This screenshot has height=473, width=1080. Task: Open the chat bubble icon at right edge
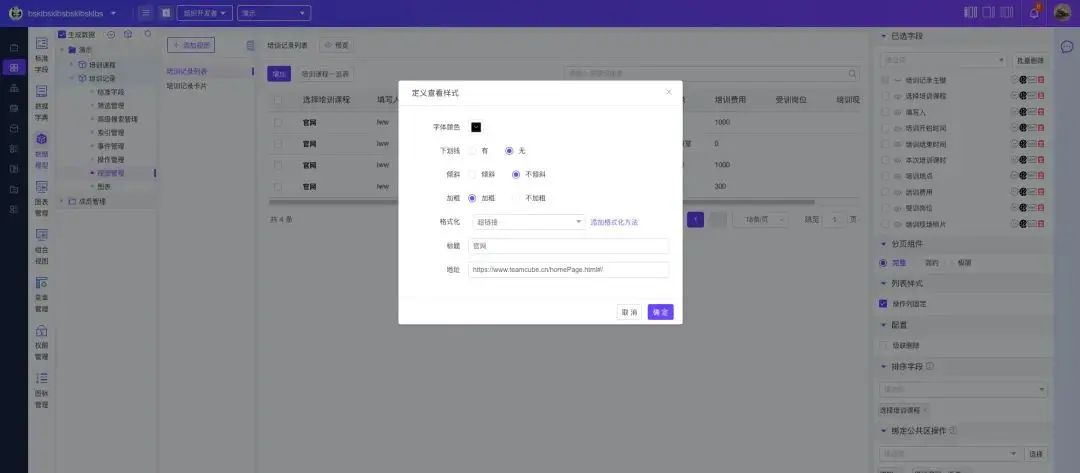[1067, 47]
